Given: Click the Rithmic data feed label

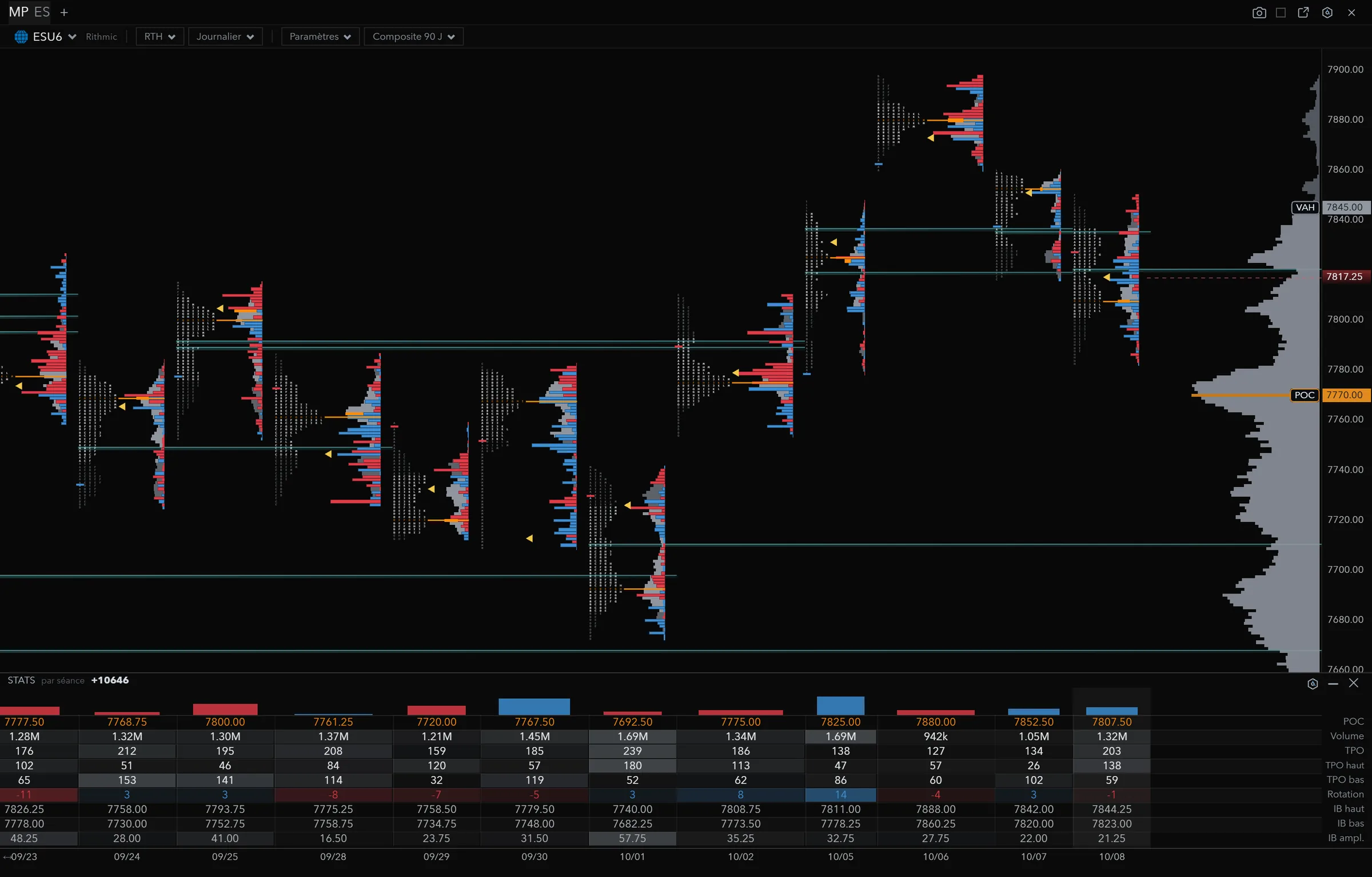Looking at the screenshot, I should [x=101, y=37].
